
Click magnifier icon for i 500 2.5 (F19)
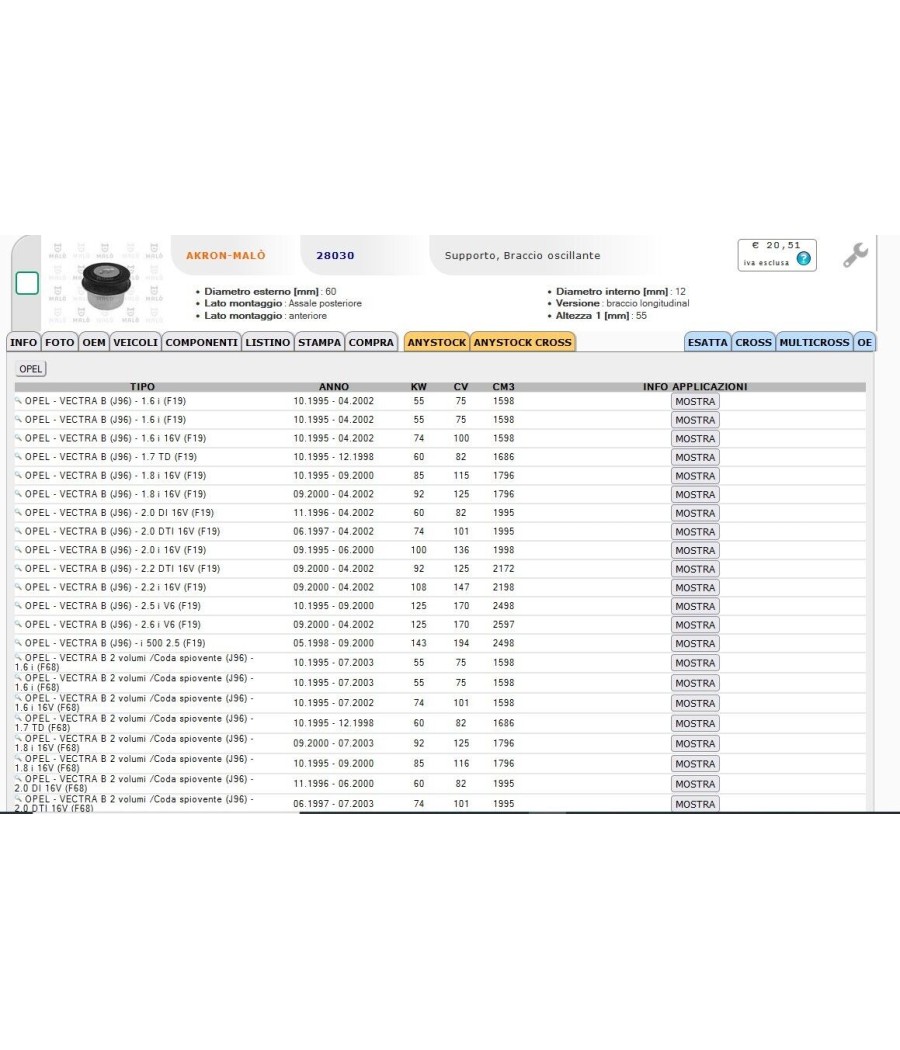(18, 643)
